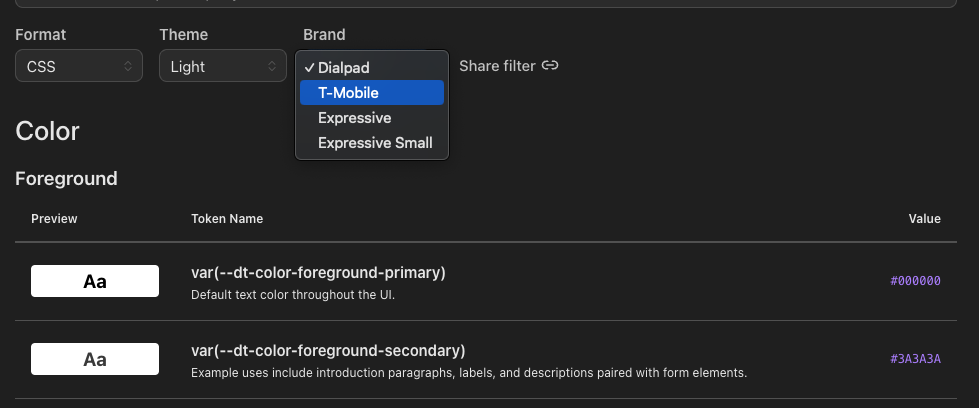Click the #3A3A3A value
Viewport: 979px width, 408px height.
click(x=915, y=359)
